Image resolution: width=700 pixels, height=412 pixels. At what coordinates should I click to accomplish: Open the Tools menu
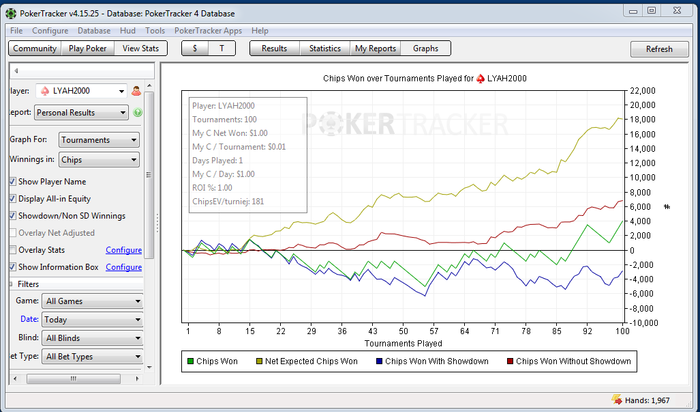[x=155, y=31]
